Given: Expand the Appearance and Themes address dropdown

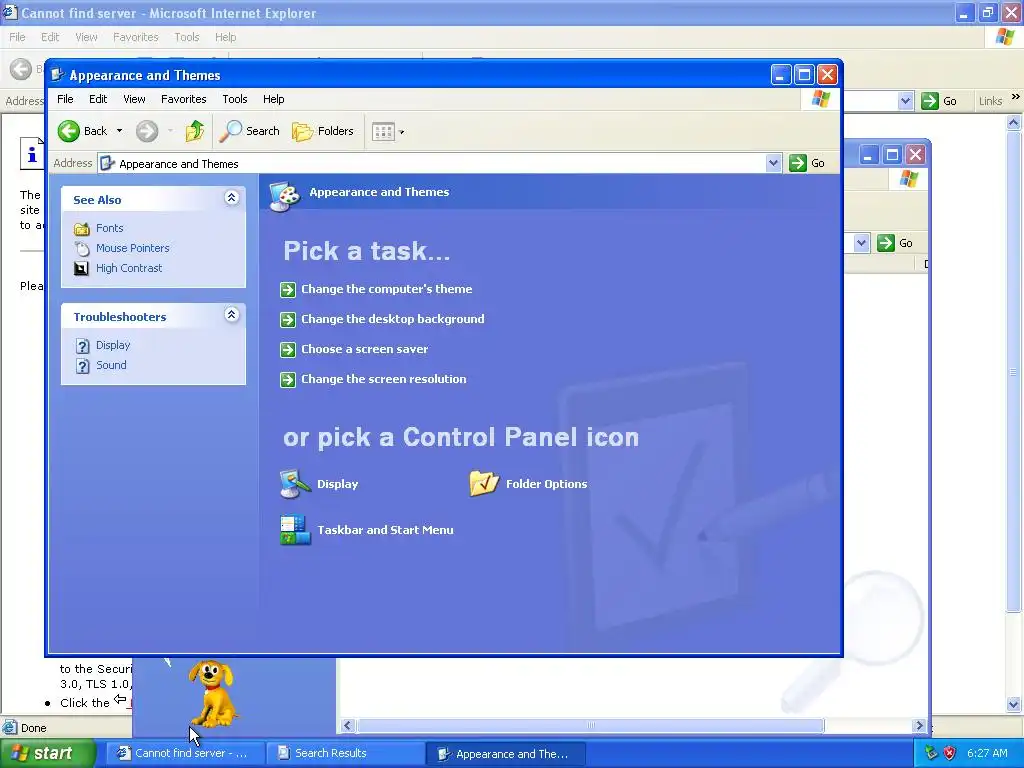Looking at the screenshot, I should coord(773,163).
